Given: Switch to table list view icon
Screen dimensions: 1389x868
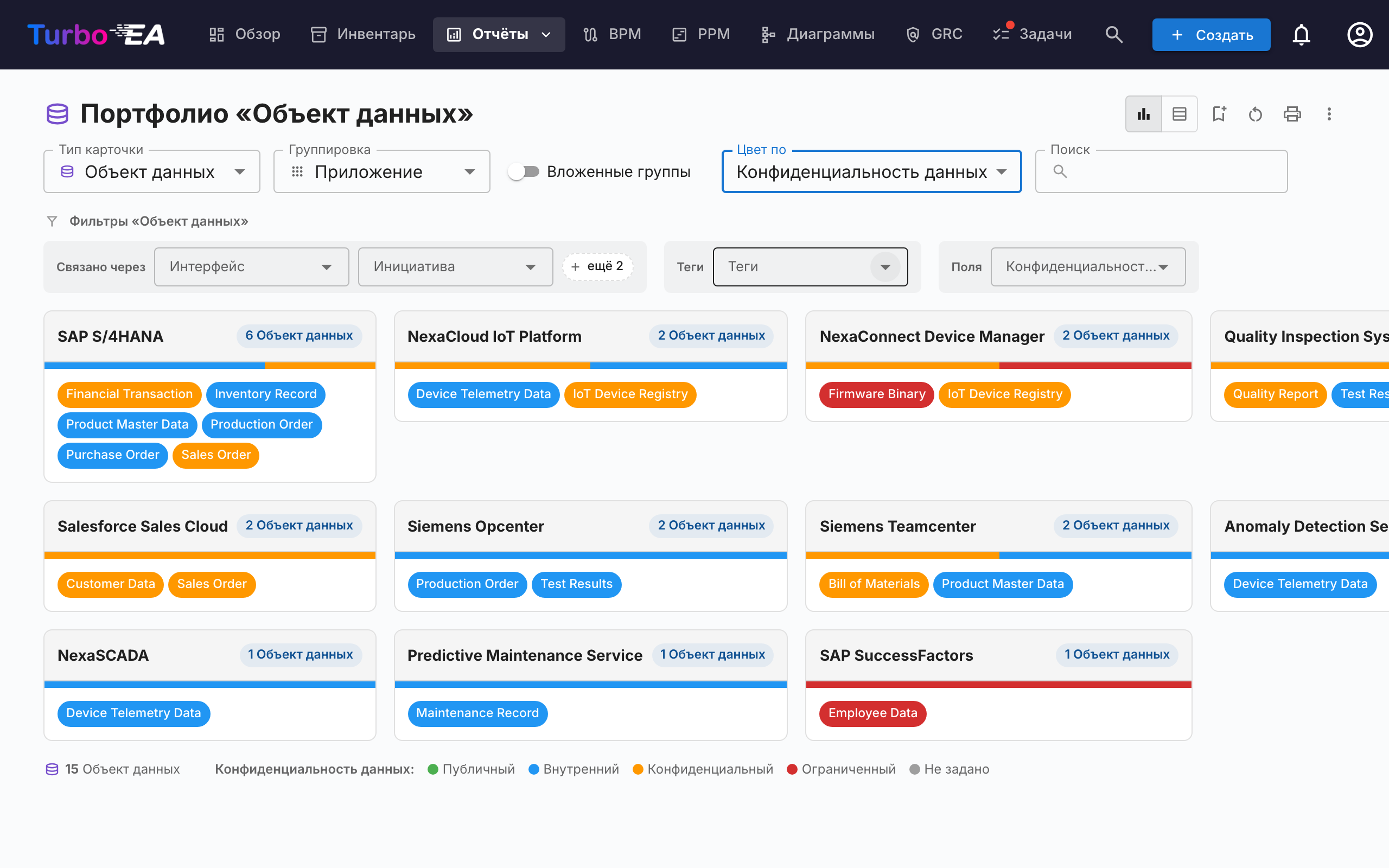Looking at the screenshot, I should coord(1180,114).
